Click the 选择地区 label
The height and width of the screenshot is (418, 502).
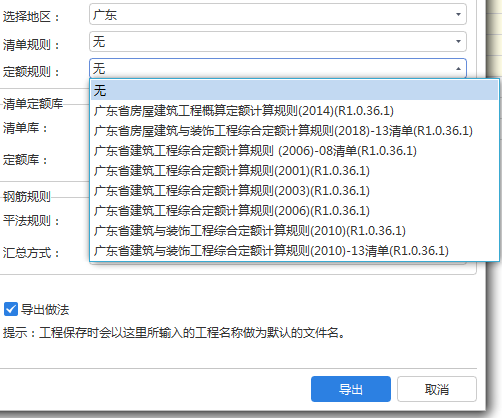click(31, 16)
